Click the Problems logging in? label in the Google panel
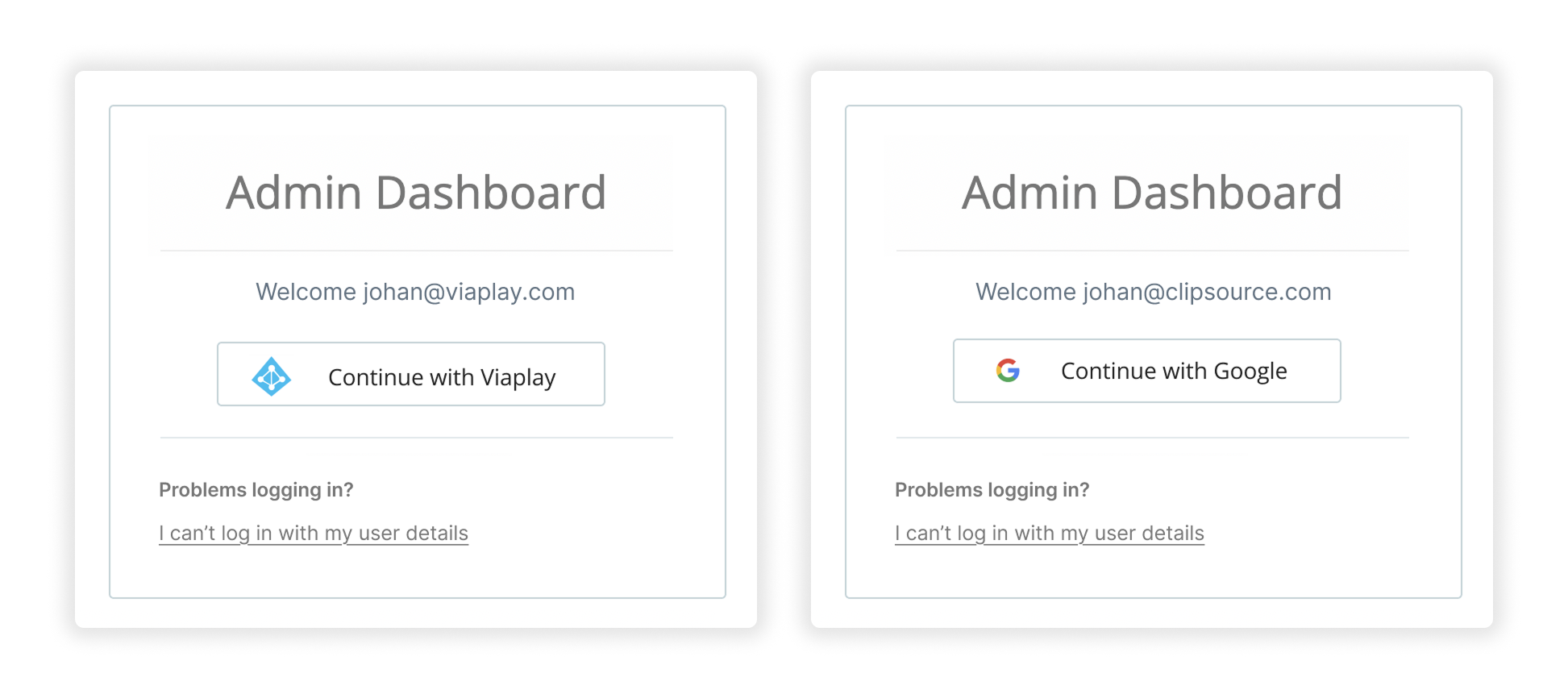Image resolution: width=1568 pixels, height=698 pixels. tap(992, 490)
